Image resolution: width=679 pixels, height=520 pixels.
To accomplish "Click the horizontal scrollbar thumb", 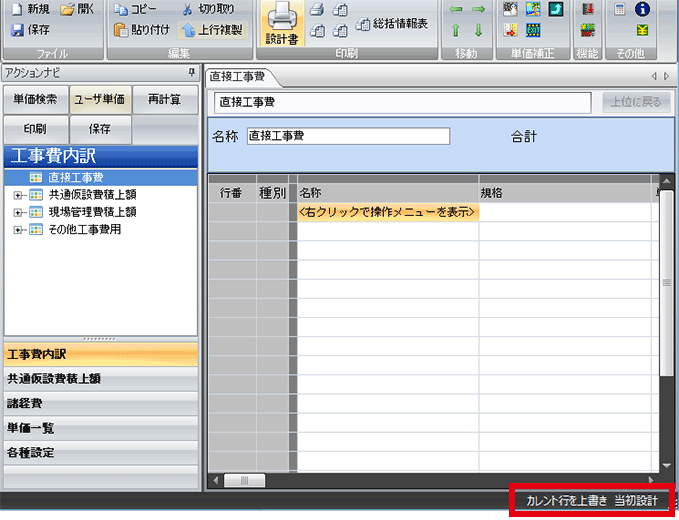I will point(245,480).
